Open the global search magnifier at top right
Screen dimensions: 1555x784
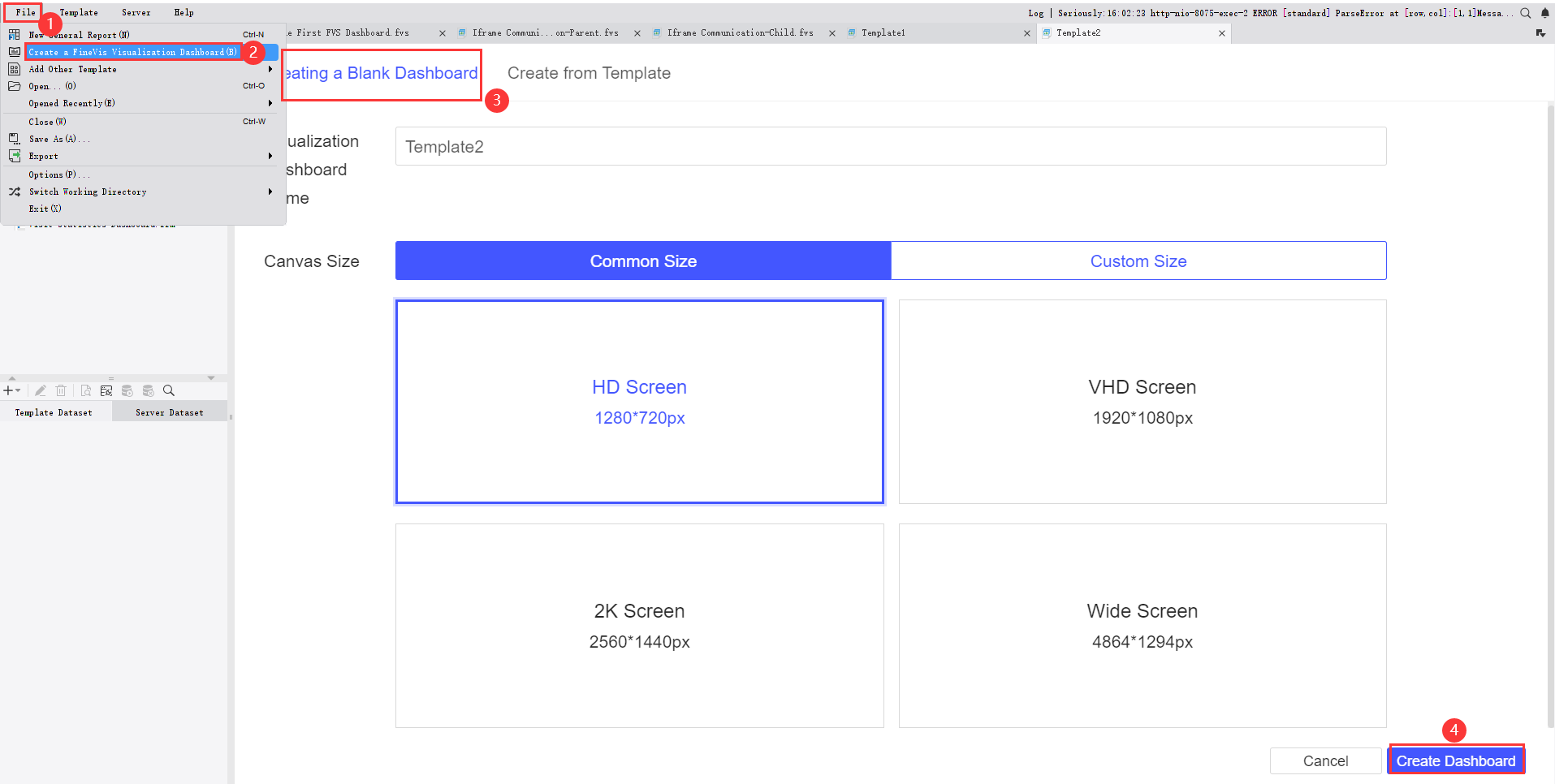[x=1526, y=12]
